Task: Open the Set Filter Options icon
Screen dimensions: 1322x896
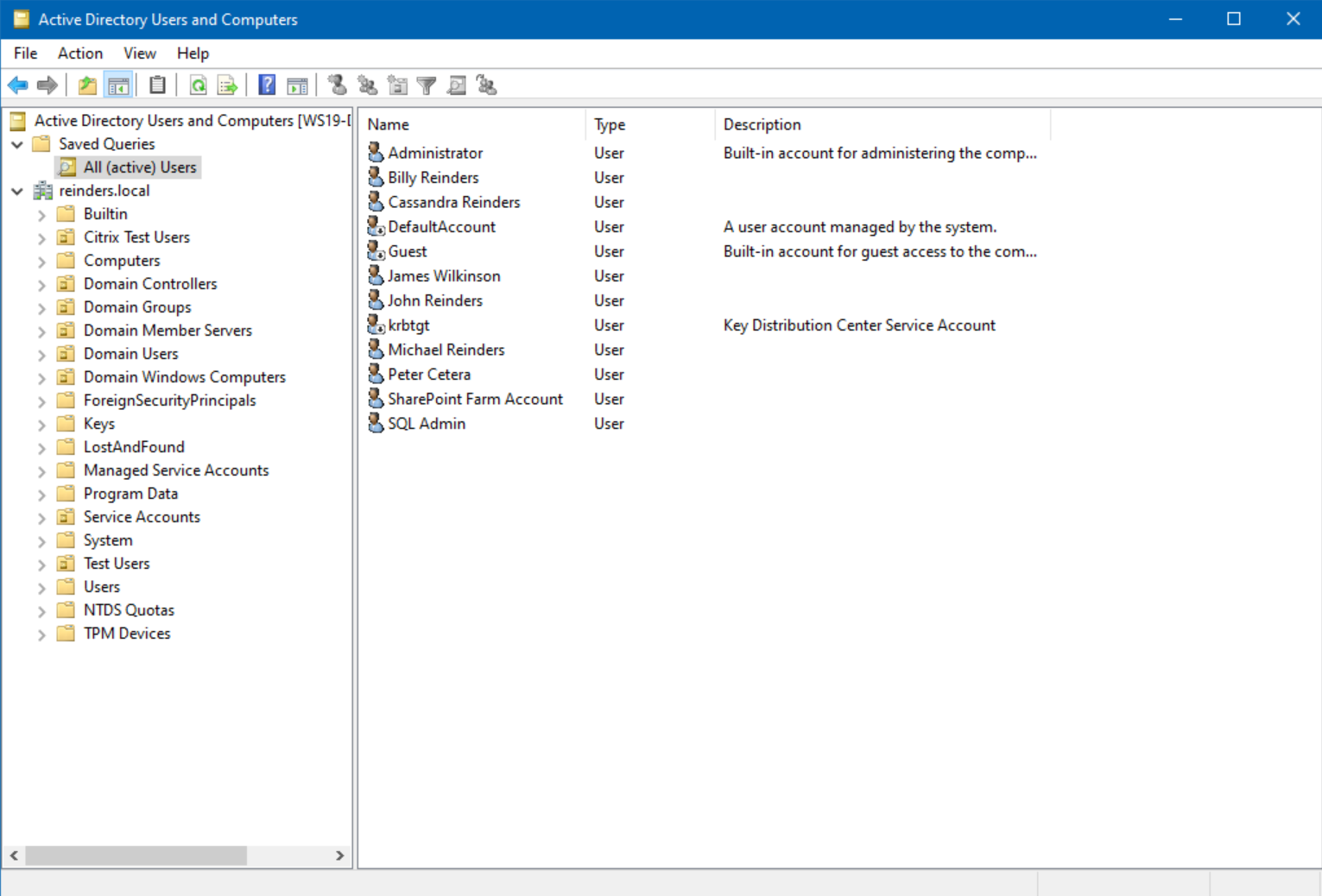Action: point(427,85)
